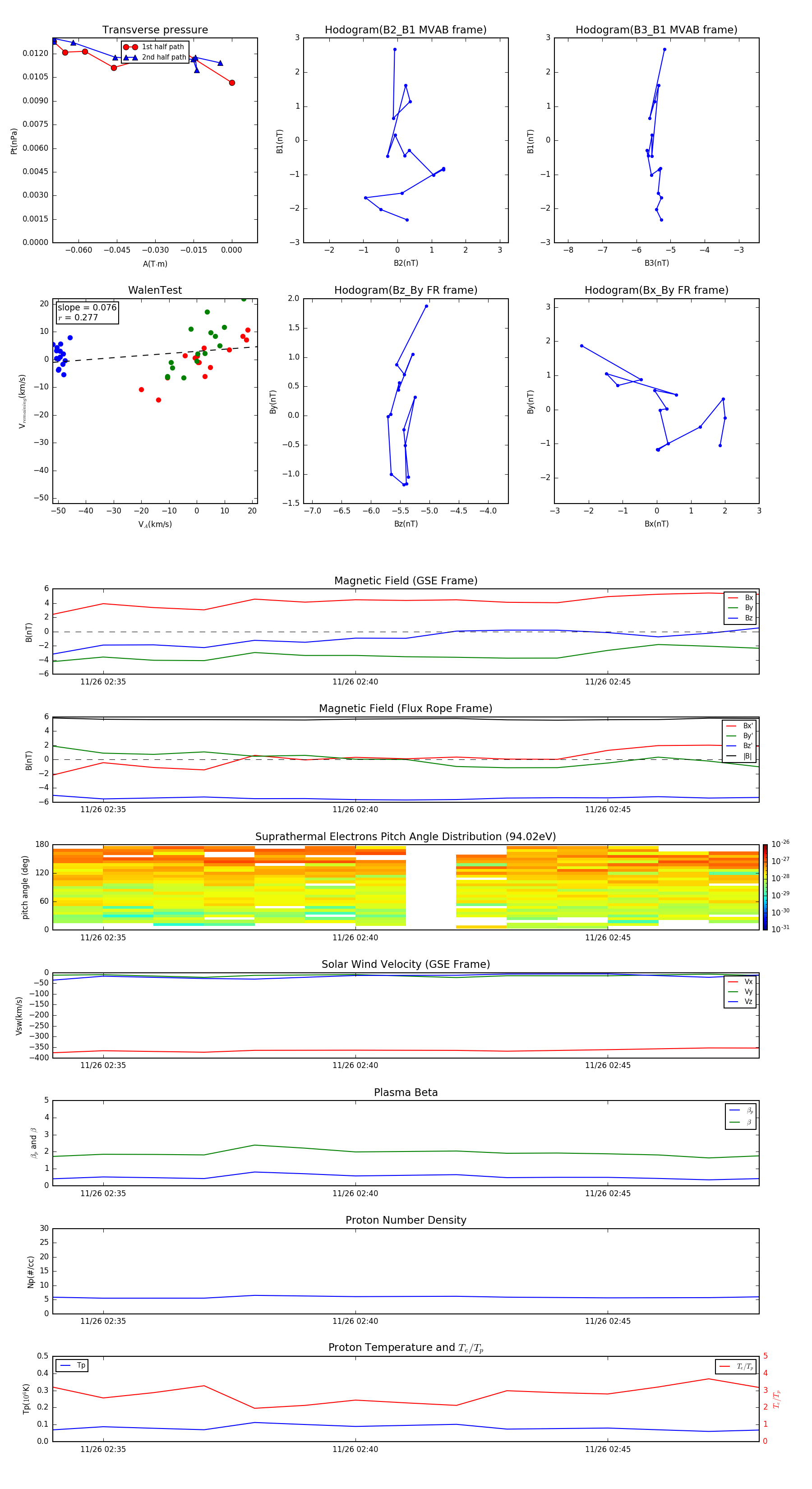Image resolution: width=812 pixels, height=1489 pixels.
Task: Click the dashed fit line in WalenTest plot
Action: pos(155,354)
